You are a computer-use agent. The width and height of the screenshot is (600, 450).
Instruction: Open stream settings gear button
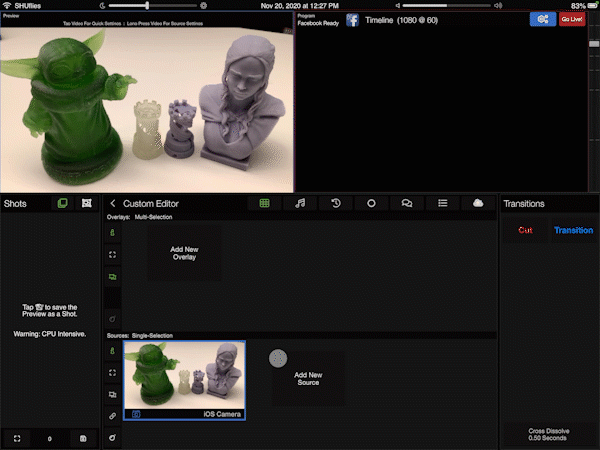pyautogui.click(x=543, y=19)
